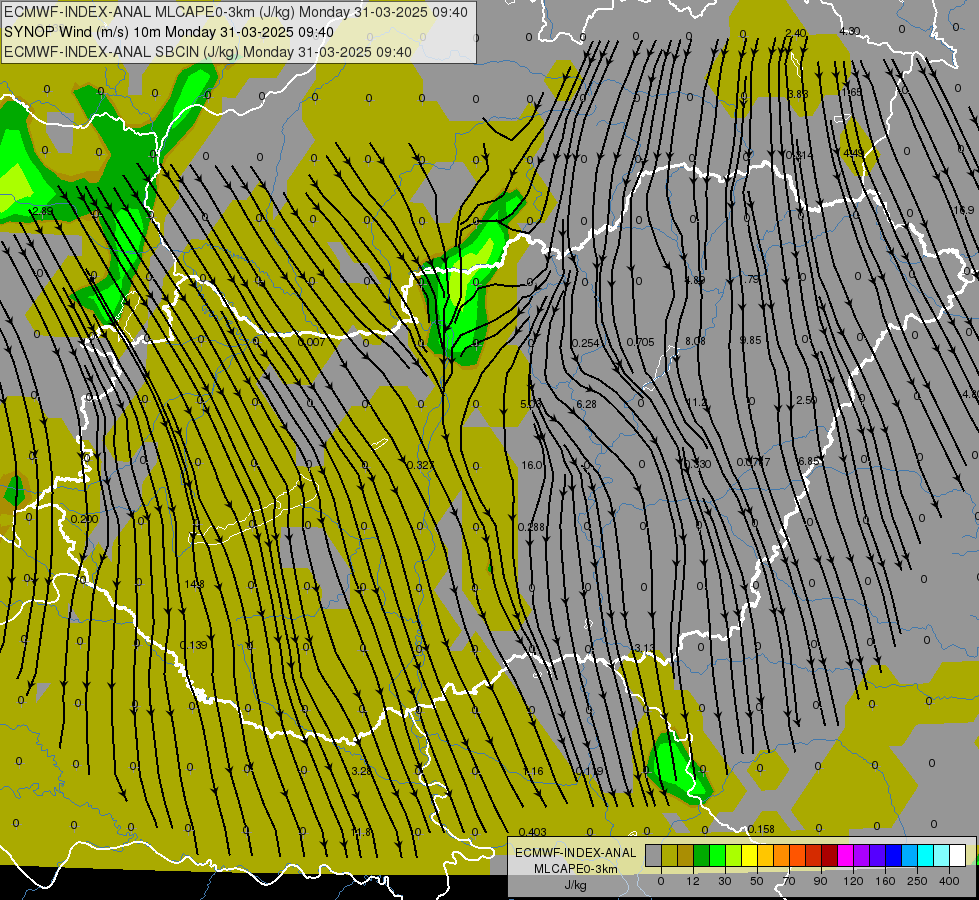
Task: Click the 0.139 value on the map
Action: pyautogui.click(x=193, y=645)
